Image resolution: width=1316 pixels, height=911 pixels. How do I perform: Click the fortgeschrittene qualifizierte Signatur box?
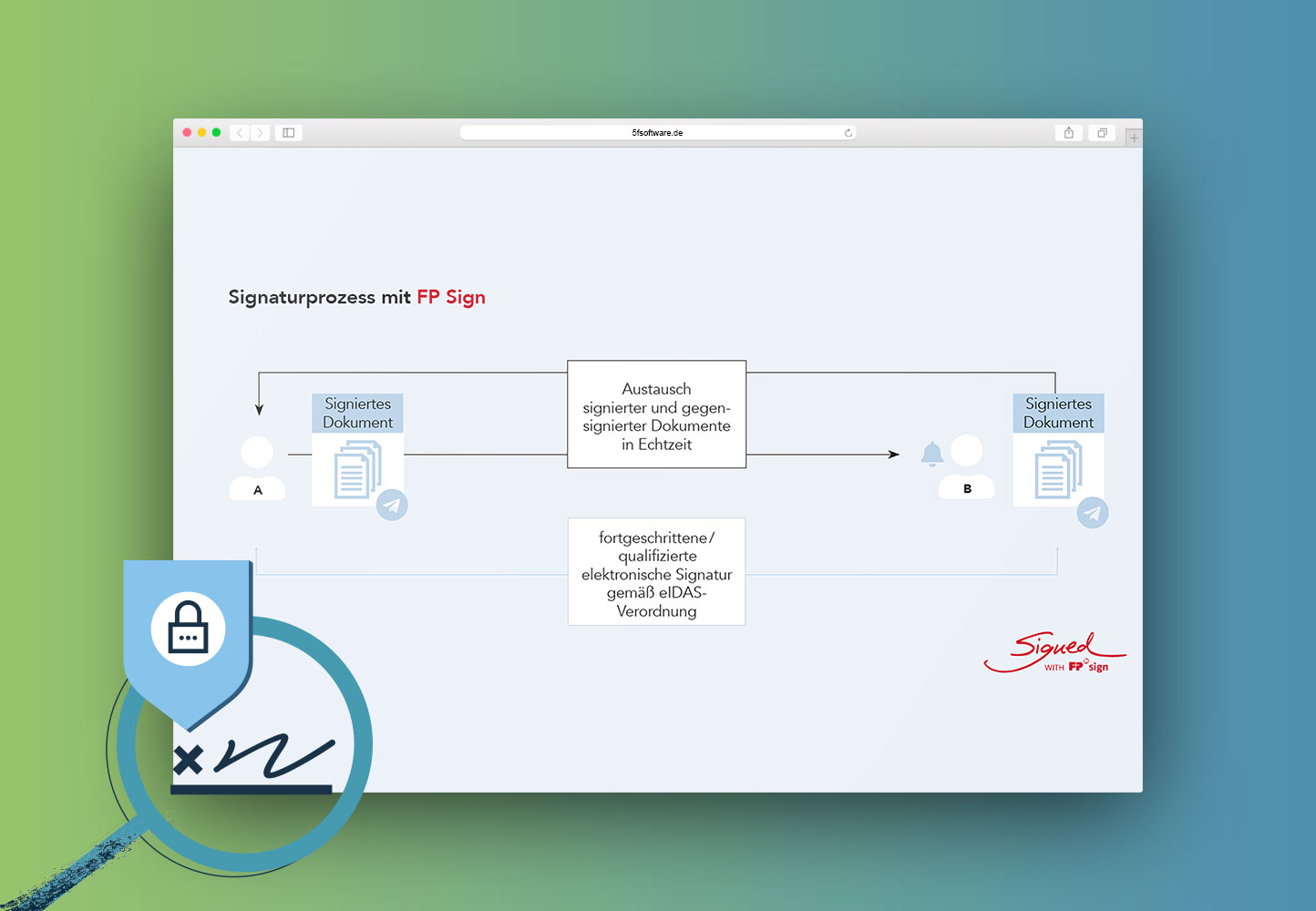coord(656,572)
